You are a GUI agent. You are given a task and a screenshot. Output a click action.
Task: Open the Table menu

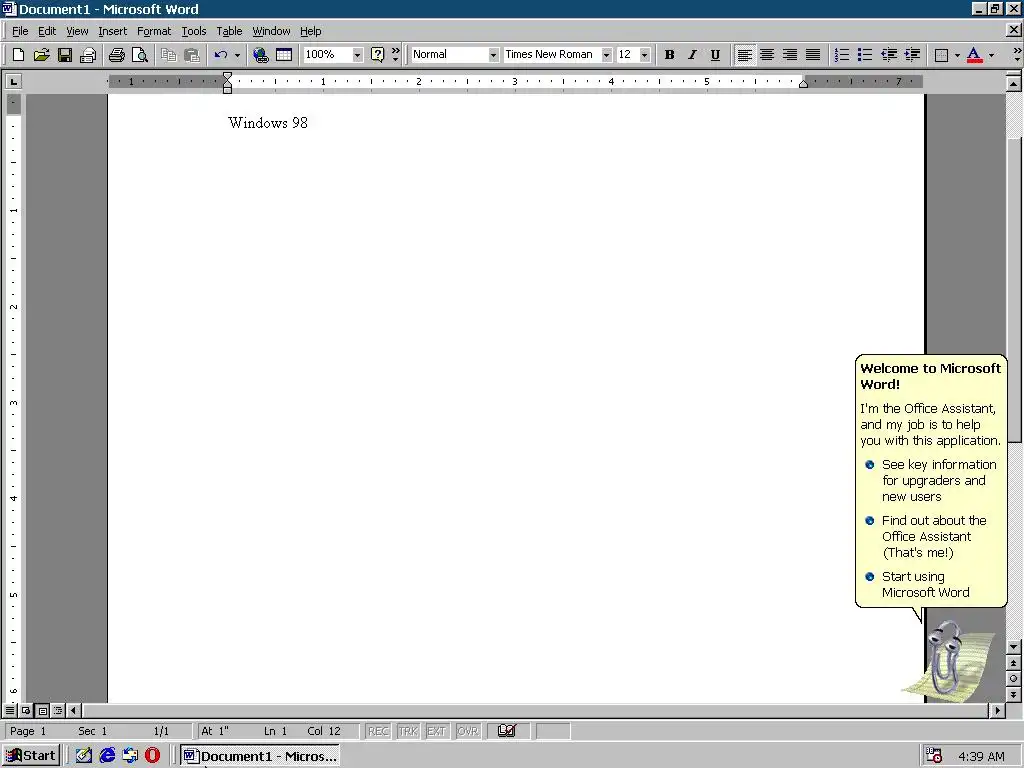pyautogui.click(x=229, y=31)
